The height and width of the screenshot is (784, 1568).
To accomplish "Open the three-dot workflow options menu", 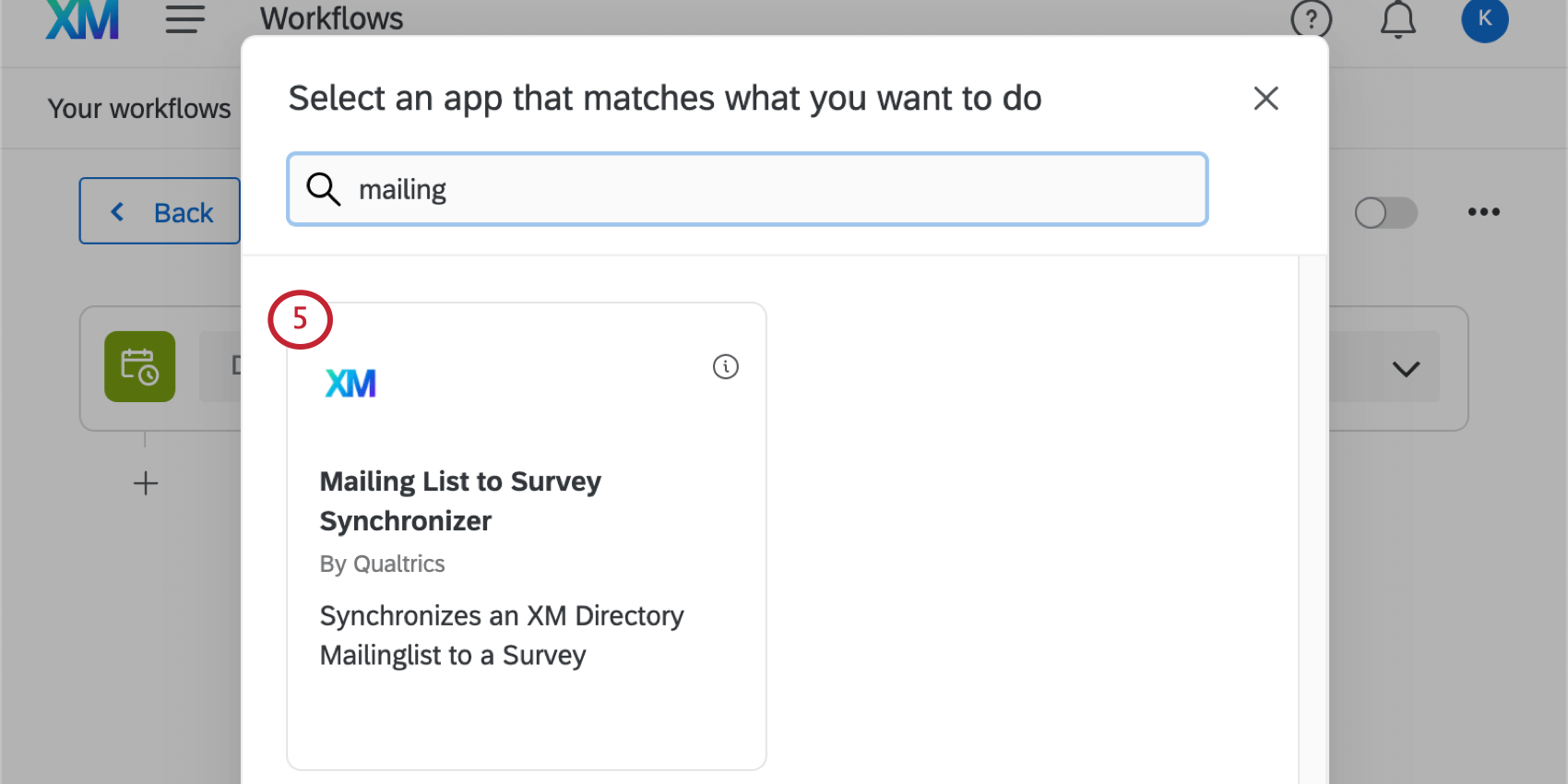I will (x=1483, y=212).
